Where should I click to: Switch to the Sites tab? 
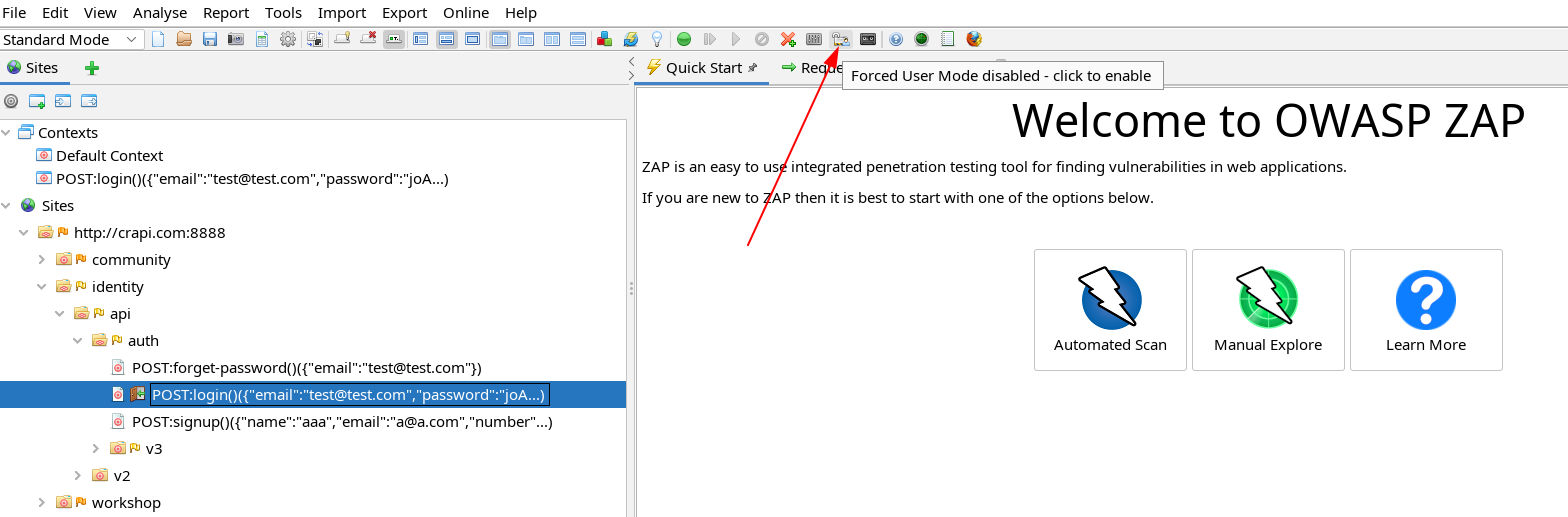[x=32, y=68]
